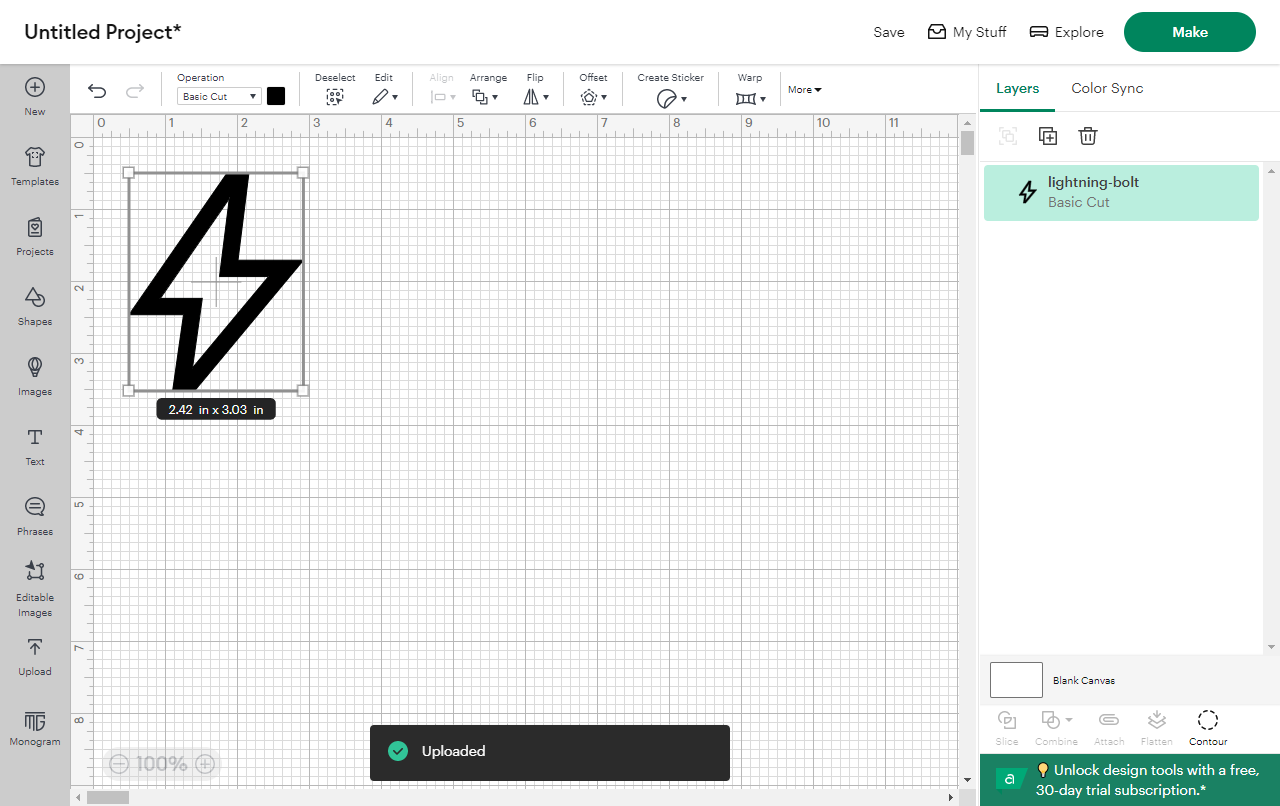Open the Flip dropdown options

(x=536, y=96)
